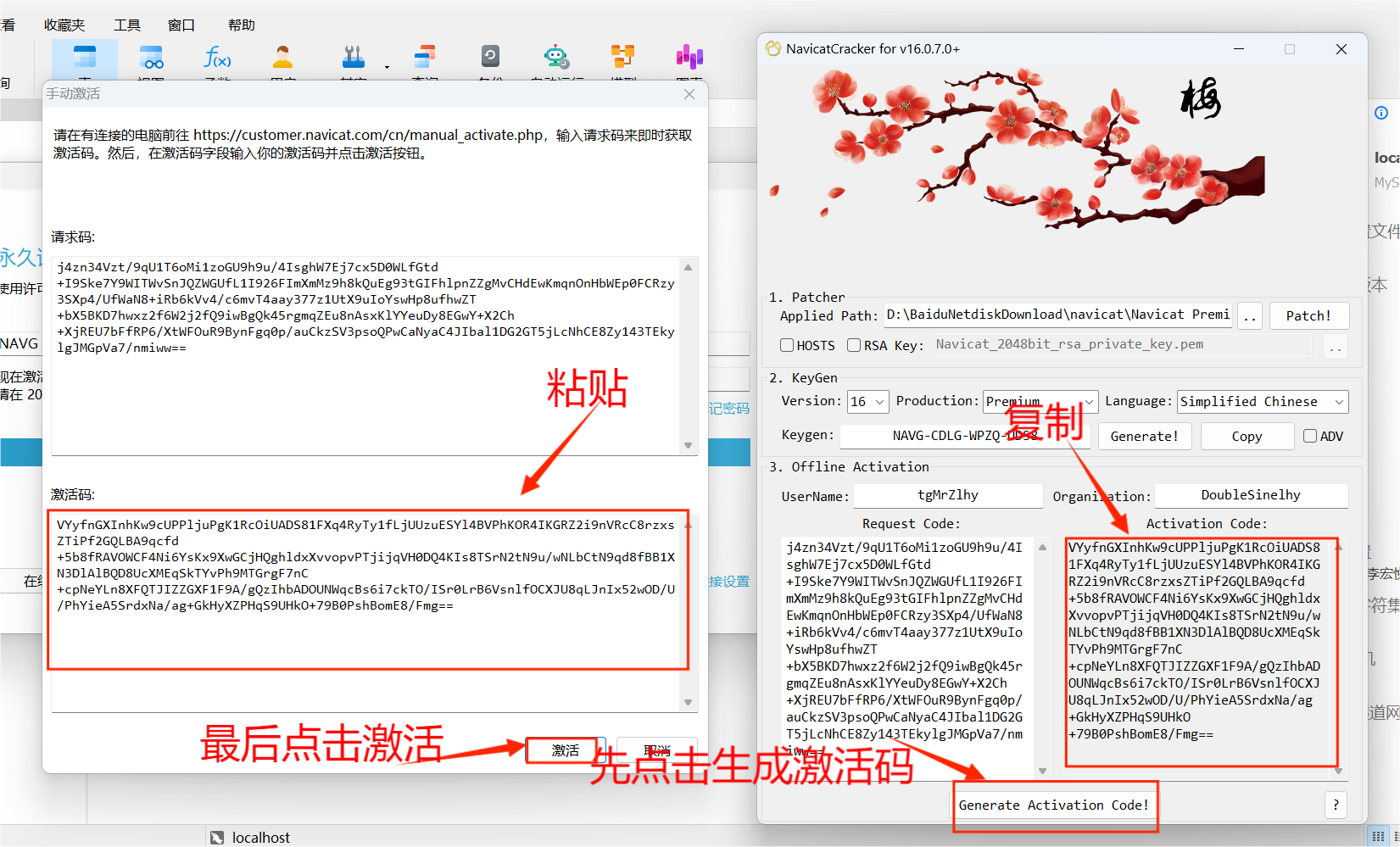Open the Function f(x) toolbar icon
Viewport: 1400px width, 847px height.
[217, 58]
